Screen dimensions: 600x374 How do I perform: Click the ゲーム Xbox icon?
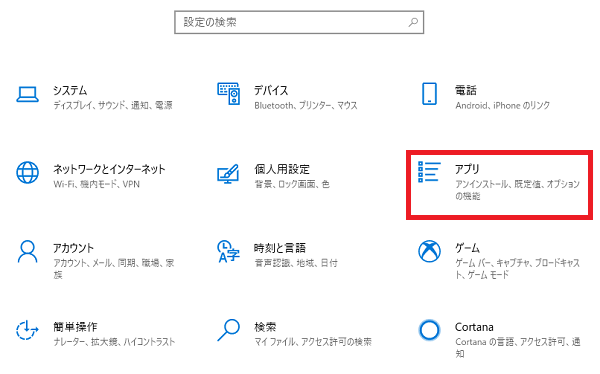pyautogui.click(x=429, y=251)
